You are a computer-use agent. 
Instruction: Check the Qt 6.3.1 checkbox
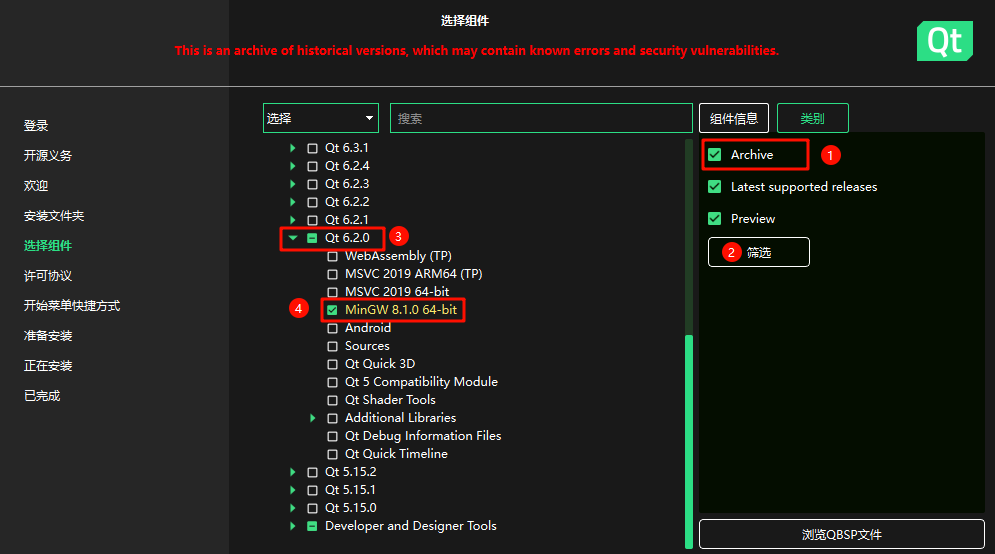[x=312, y=148]
